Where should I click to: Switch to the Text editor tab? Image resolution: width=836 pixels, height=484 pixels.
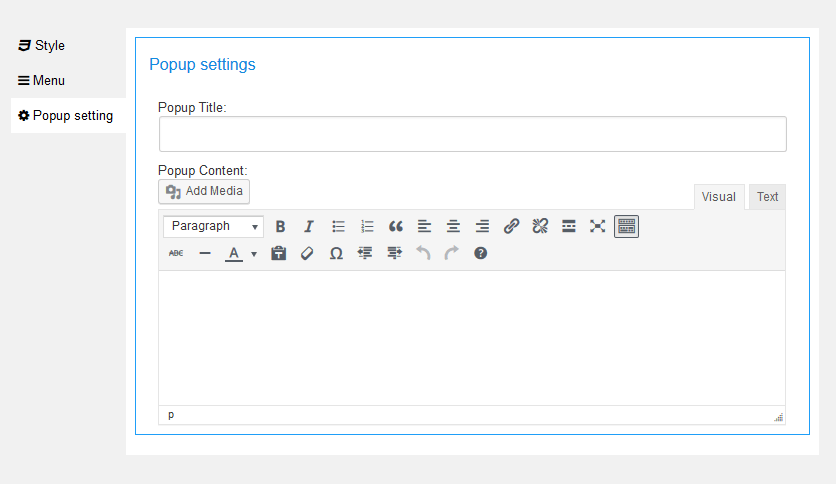tap(767, 197)
